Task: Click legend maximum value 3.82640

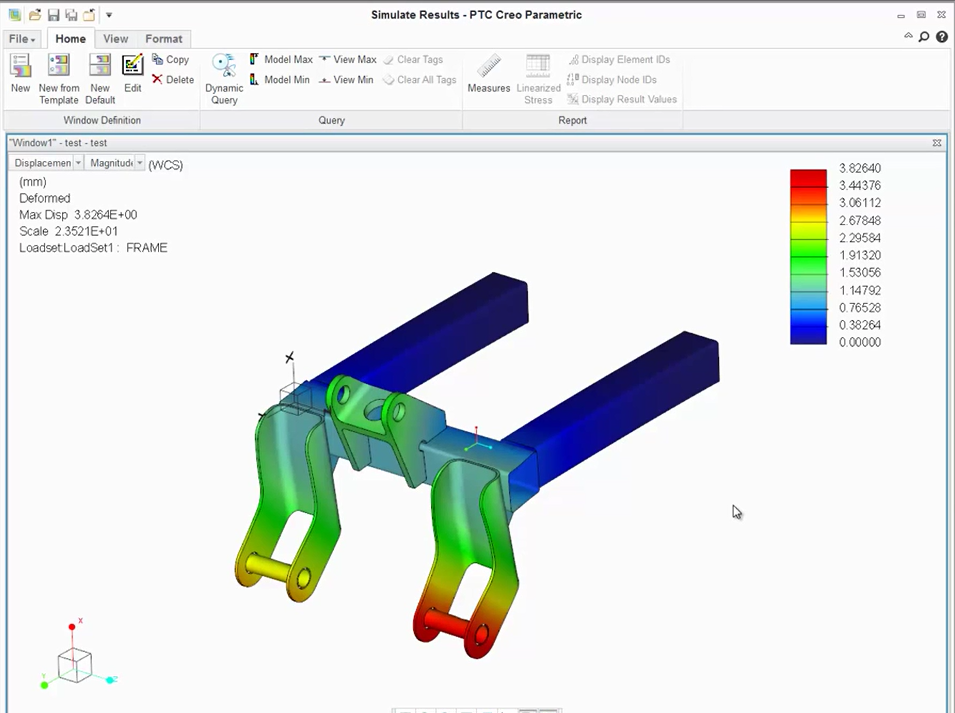Action: pos(859,168)
